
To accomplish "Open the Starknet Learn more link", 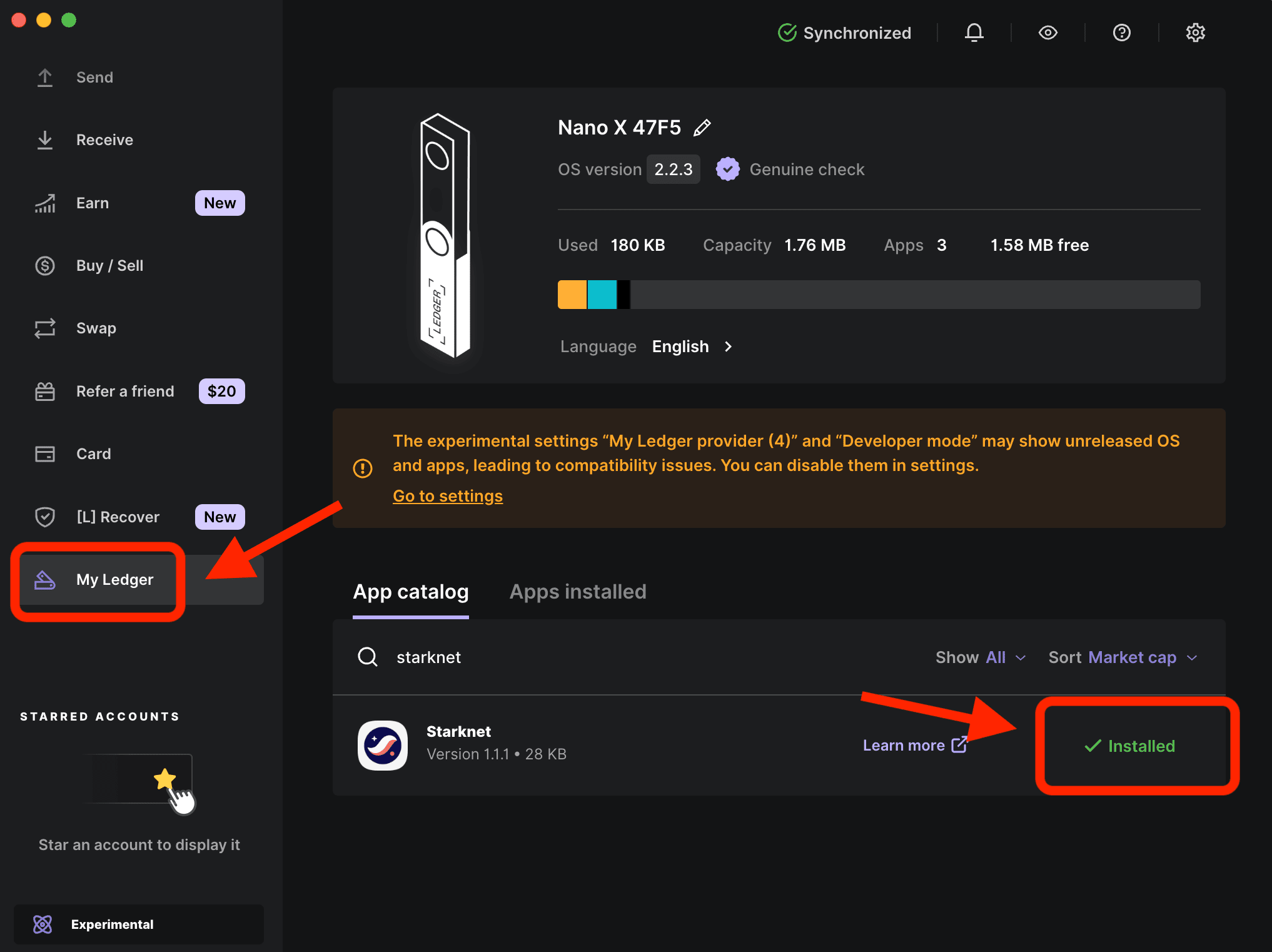I will coord(914,745).
